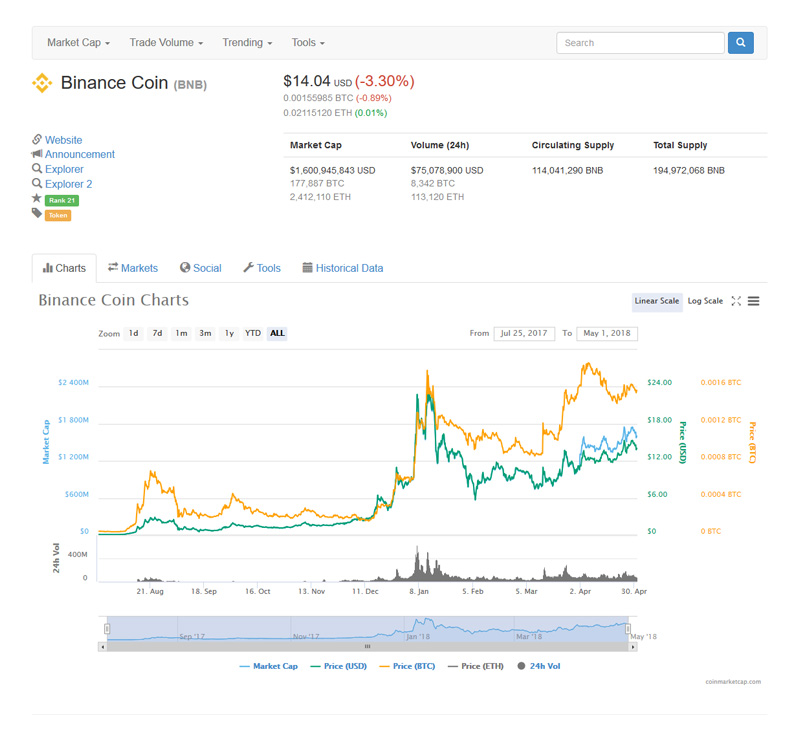
Task: Toggle Price (ETH) series in legend
Action: click(x=476, y=666)
